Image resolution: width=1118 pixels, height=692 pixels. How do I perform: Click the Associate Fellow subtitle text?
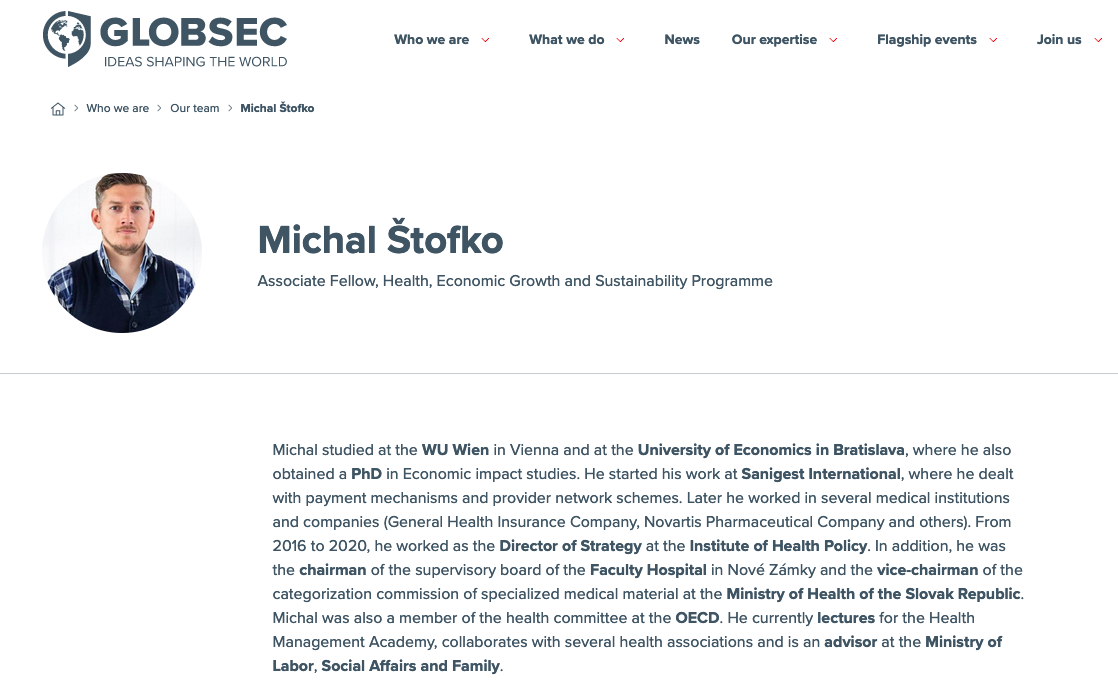click(515, 281)
